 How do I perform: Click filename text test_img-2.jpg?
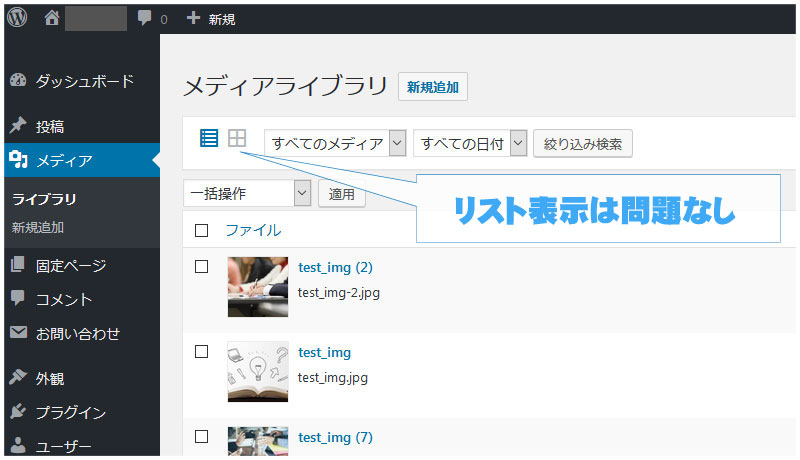click(x=339, y=293)
